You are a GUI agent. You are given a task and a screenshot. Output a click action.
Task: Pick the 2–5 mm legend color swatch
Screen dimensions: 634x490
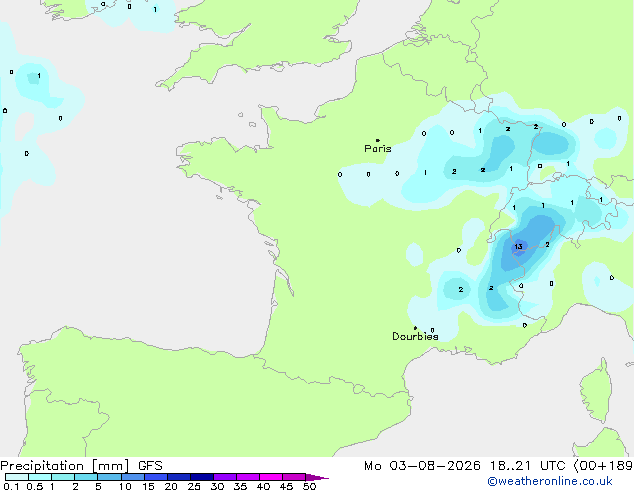coord(86,477)
